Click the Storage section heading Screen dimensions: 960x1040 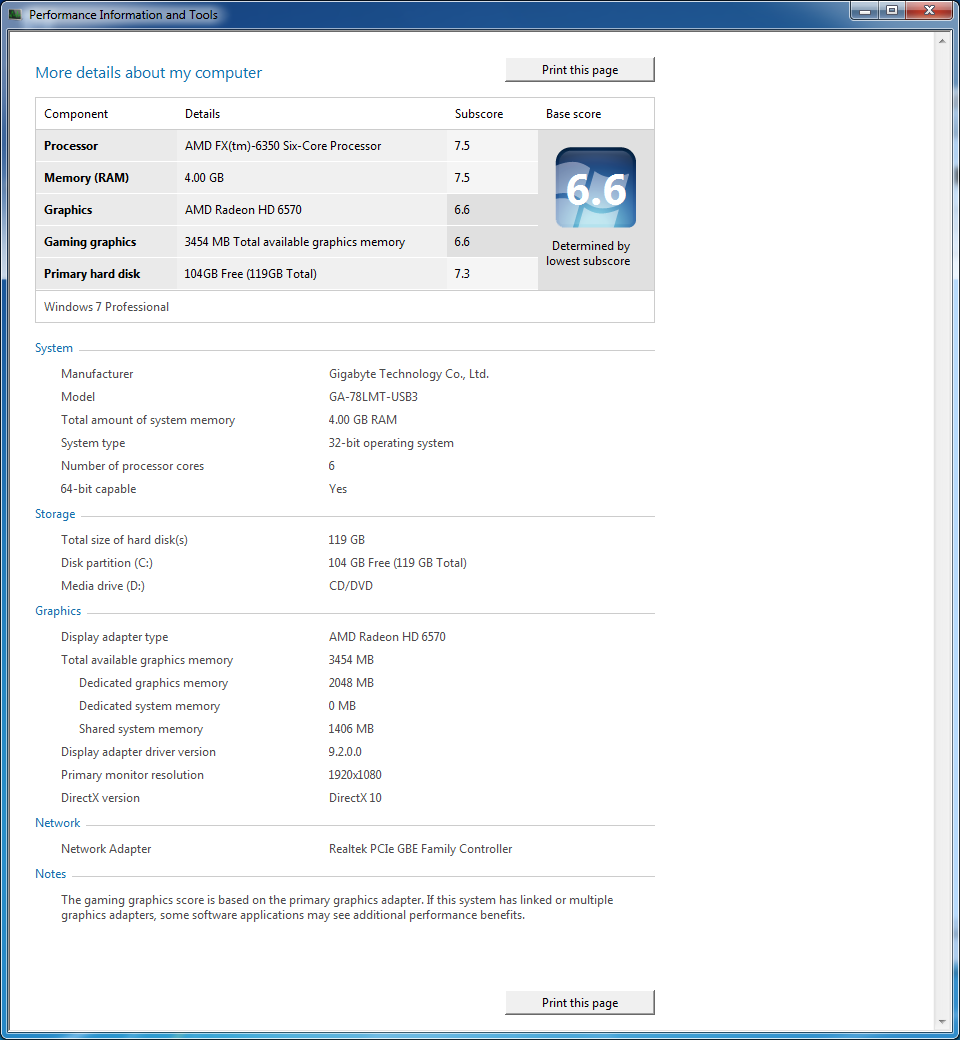55,514
